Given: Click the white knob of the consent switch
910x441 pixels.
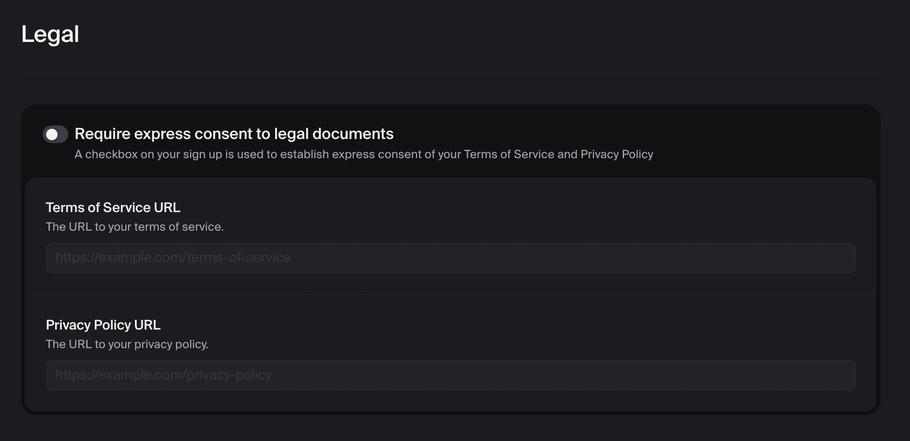Looking at the screenshot, I should coord(52,134).
